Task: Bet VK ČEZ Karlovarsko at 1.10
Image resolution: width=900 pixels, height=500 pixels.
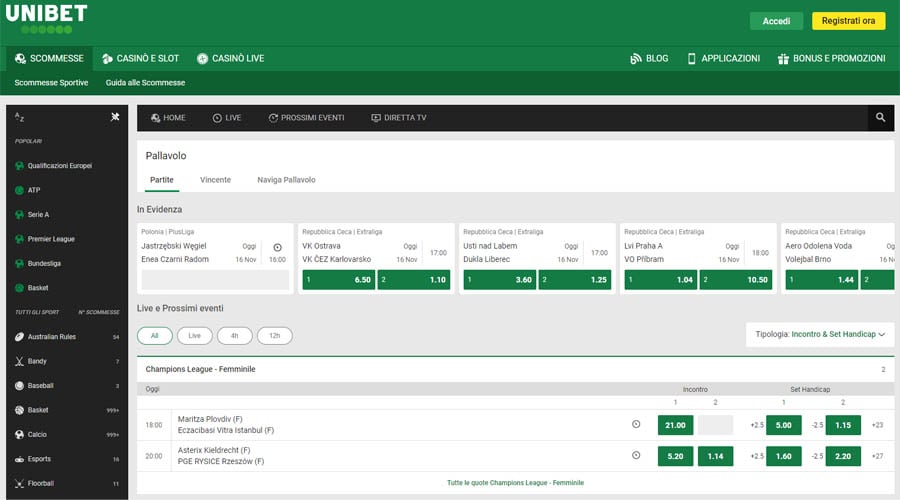Action: click(414, 280)
